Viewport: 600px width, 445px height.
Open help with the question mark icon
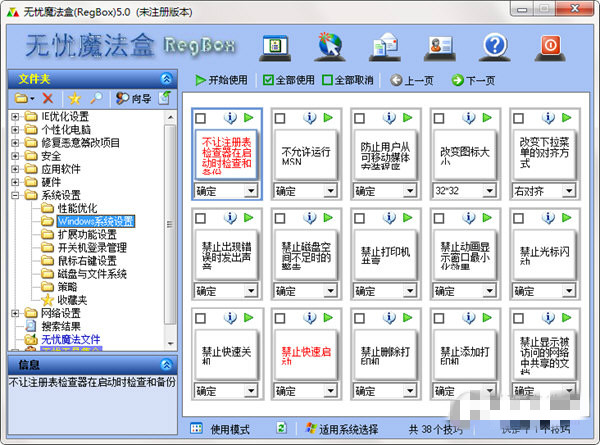click(495, 47)
